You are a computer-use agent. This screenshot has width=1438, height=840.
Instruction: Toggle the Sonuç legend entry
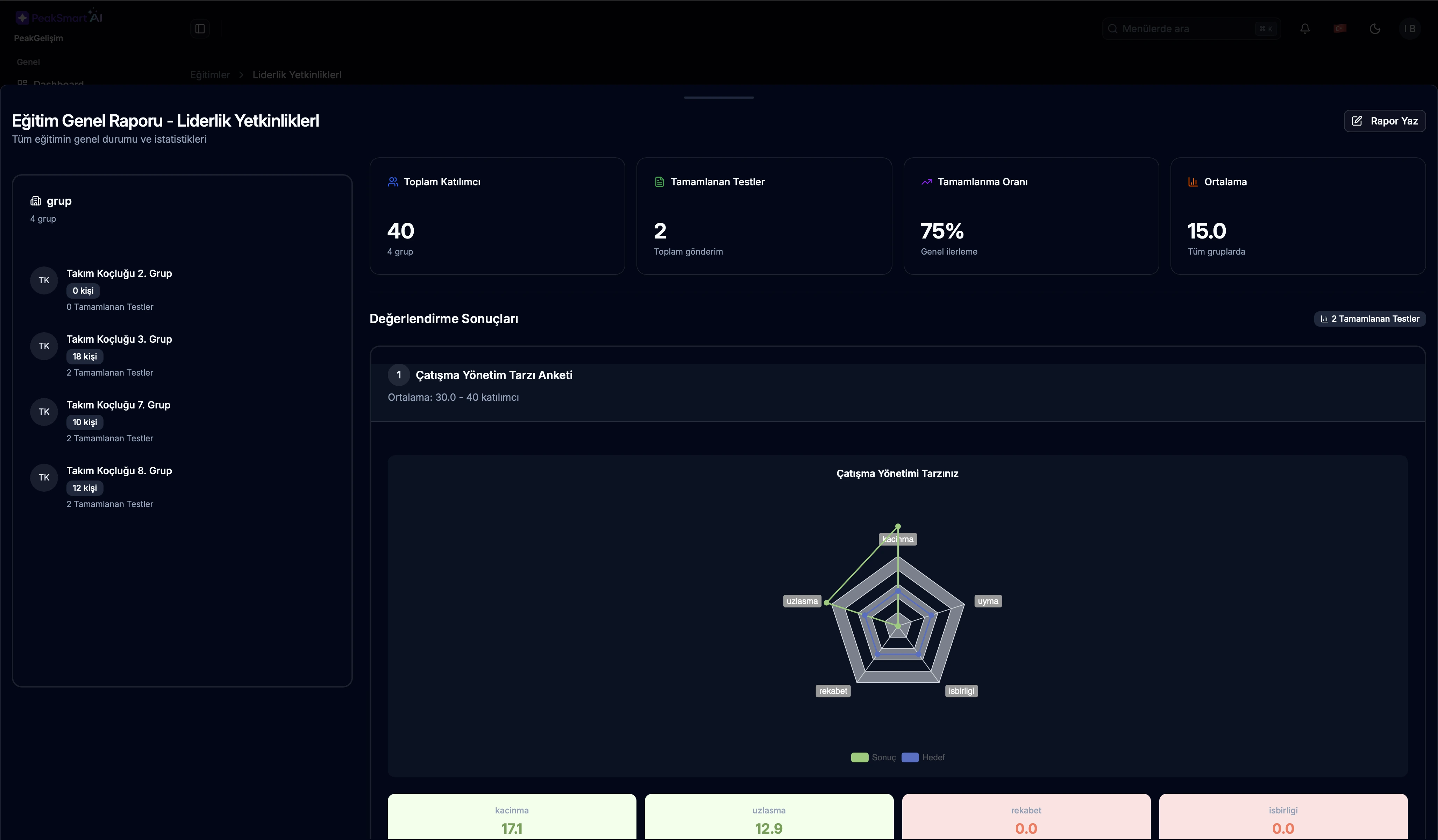click(x=873, y=757)
